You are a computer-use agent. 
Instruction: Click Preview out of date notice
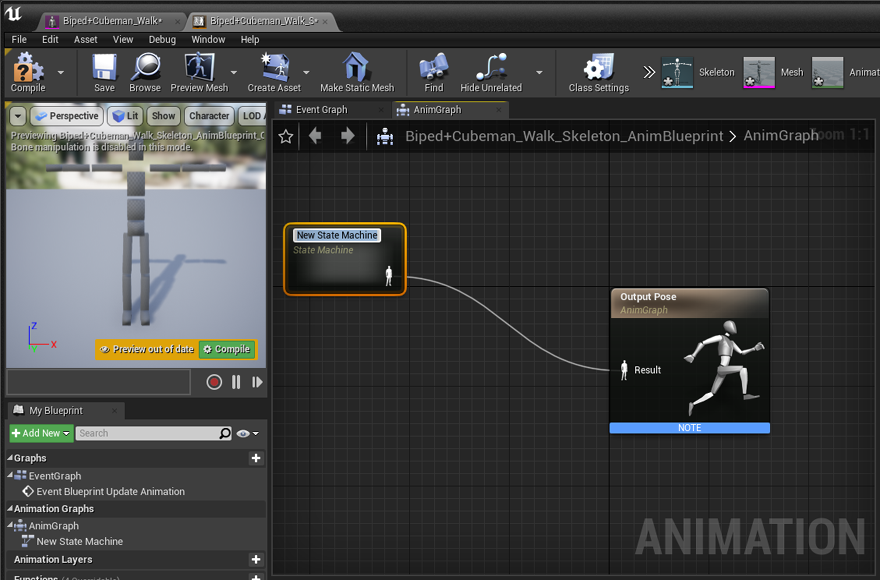147,349
